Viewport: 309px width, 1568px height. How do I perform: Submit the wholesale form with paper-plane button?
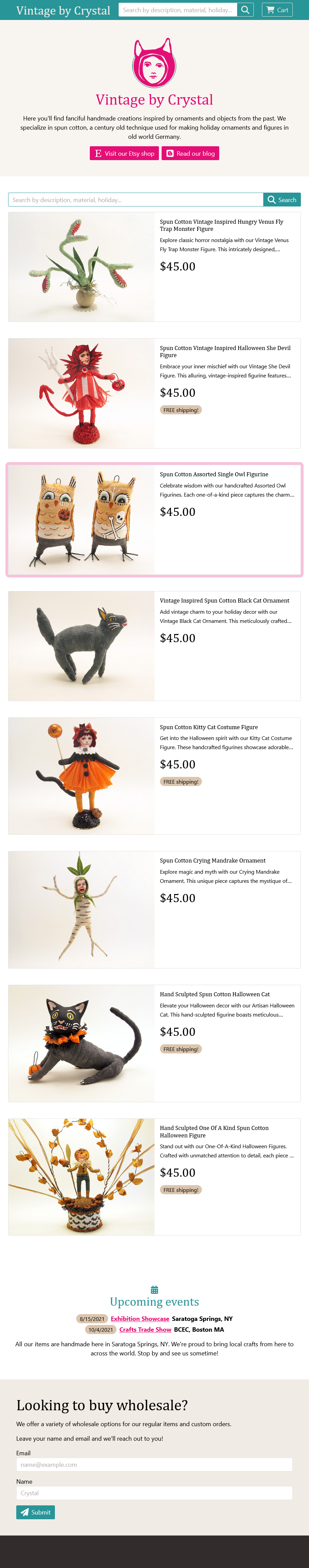pyautogui.click(x=35, y=1512)
